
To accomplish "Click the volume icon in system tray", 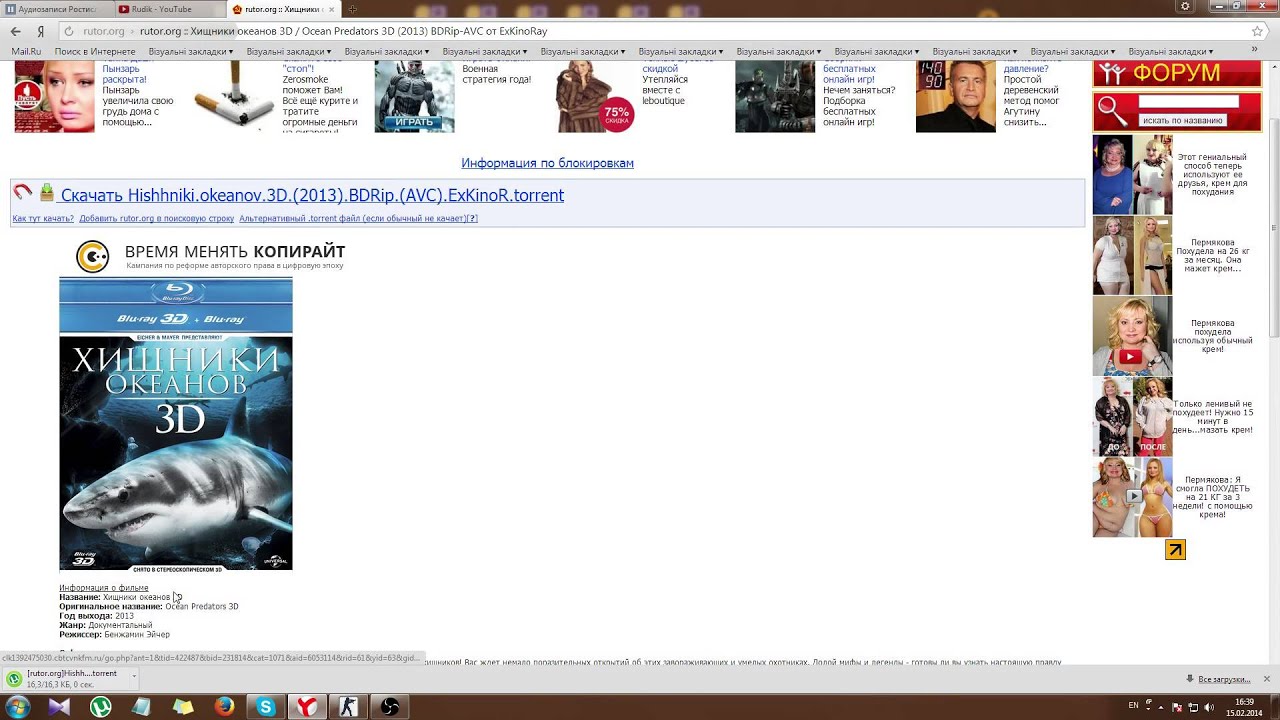I will coord(1207,706).
